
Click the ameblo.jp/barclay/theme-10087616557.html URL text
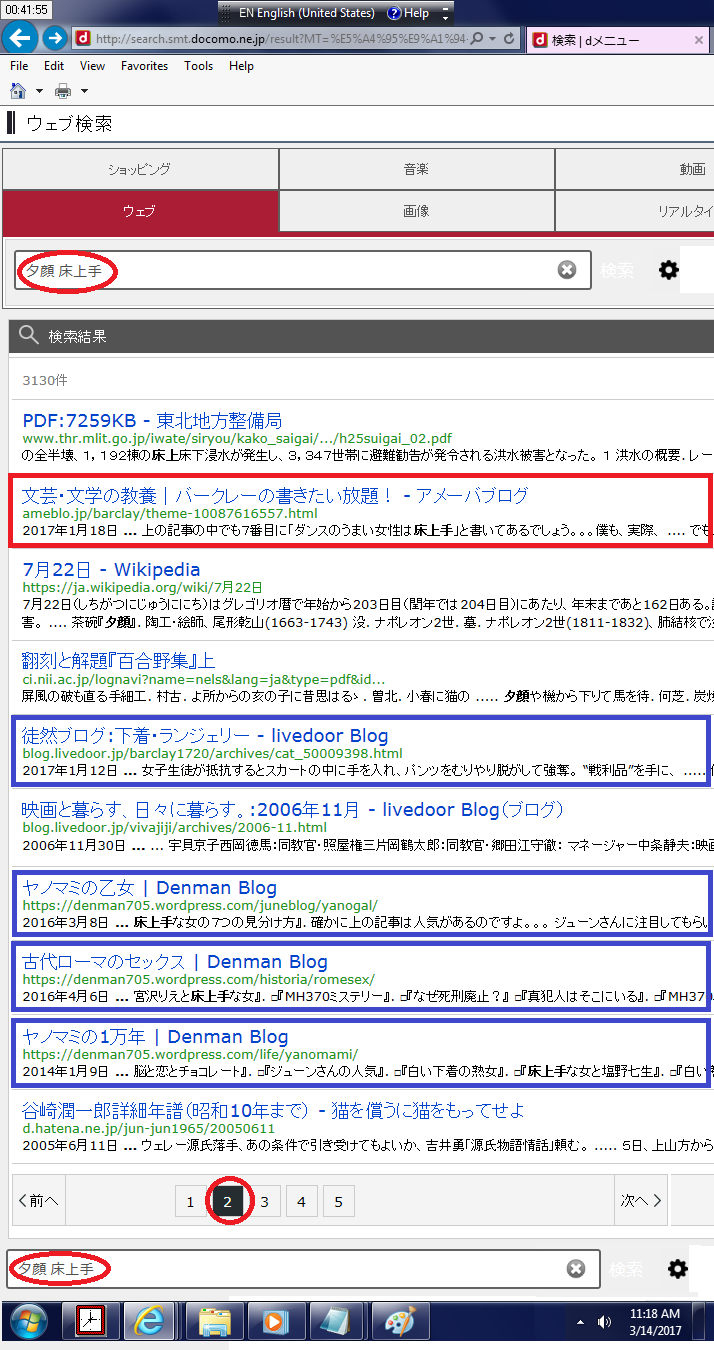pos(169,513)
